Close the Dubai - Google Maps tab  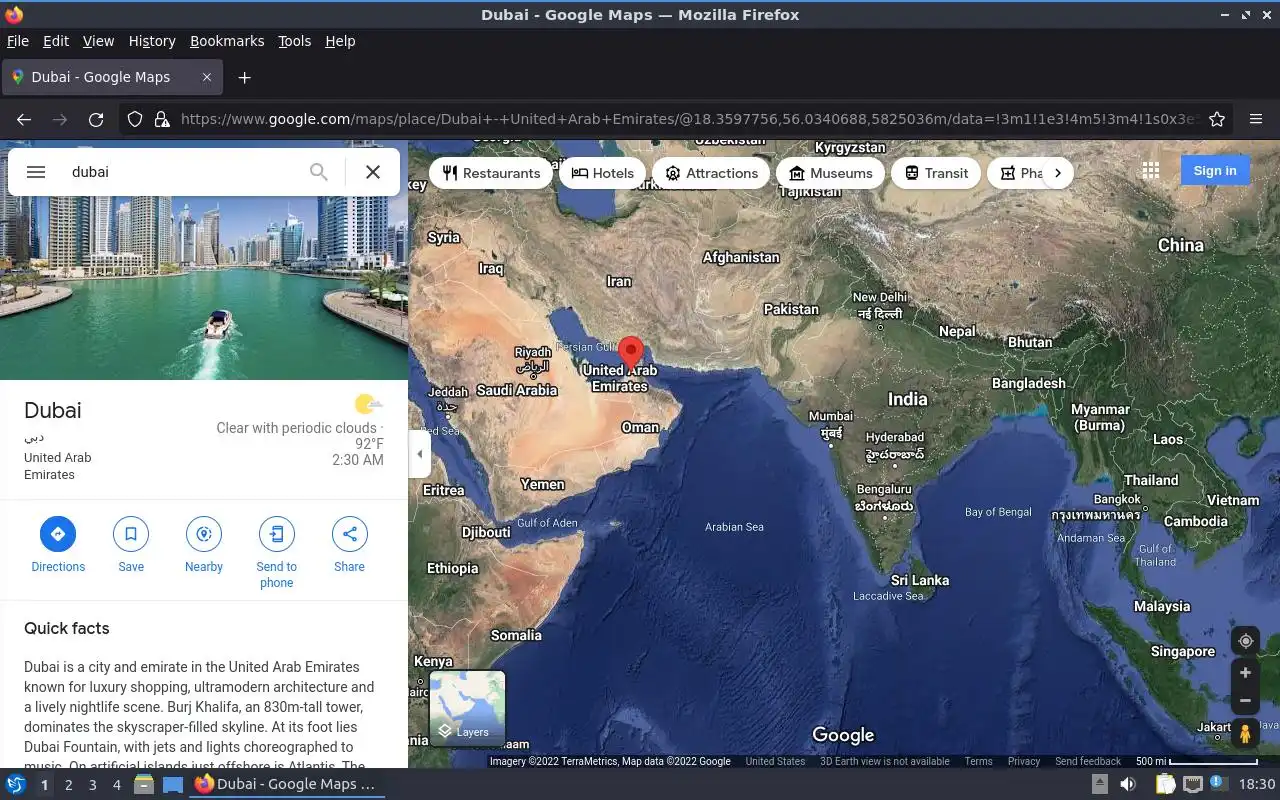pyautogui.click(x=207, y=77)
